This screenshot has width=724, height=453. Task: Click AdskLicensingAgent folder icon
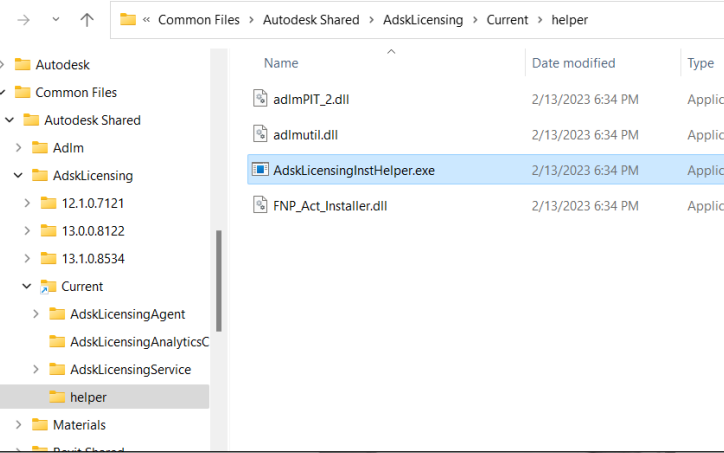click(x=57, y=314)
